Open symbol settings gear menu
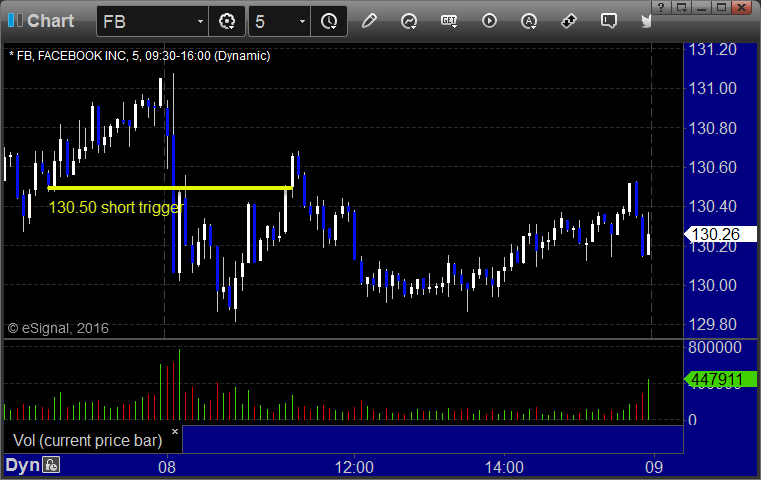Viewport: 761px width, 480px height. (227, 21)
